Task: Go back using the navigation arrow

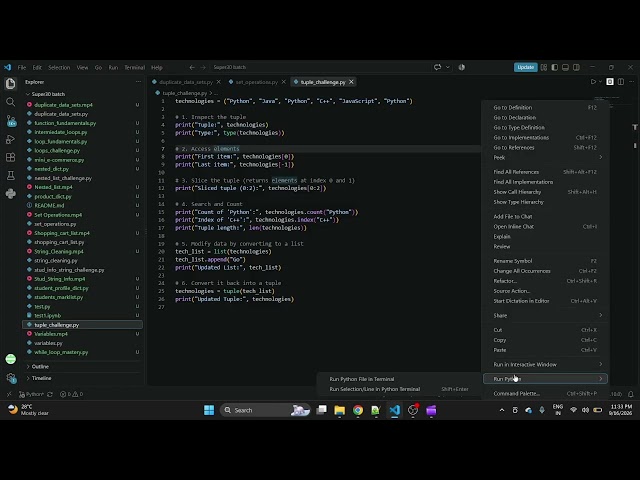Action: point(192,67)
